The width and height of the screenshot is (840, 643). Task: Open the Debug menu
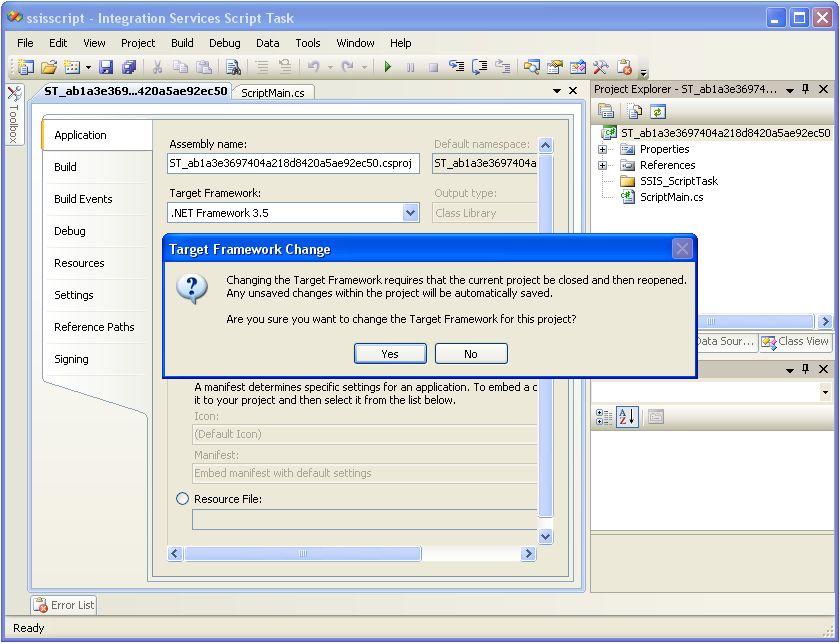224,43
